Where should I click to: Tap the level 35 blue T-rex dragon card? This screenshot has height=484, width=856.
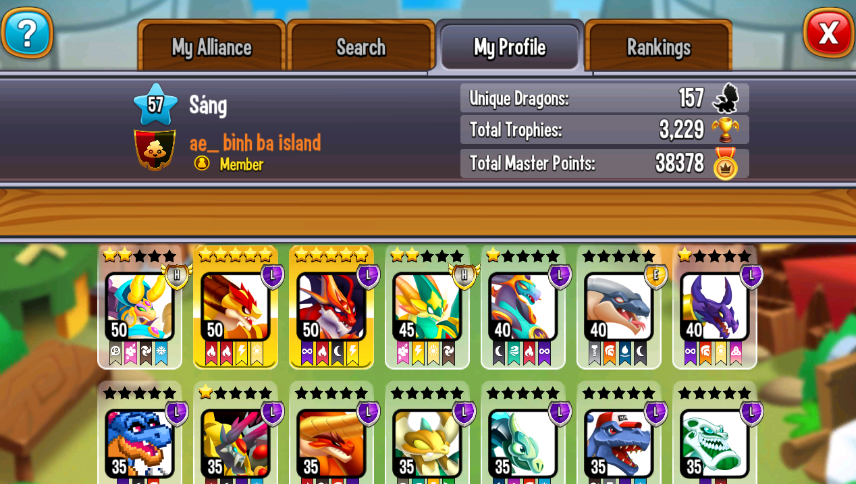pyautogui.click(x=140, y=434)
